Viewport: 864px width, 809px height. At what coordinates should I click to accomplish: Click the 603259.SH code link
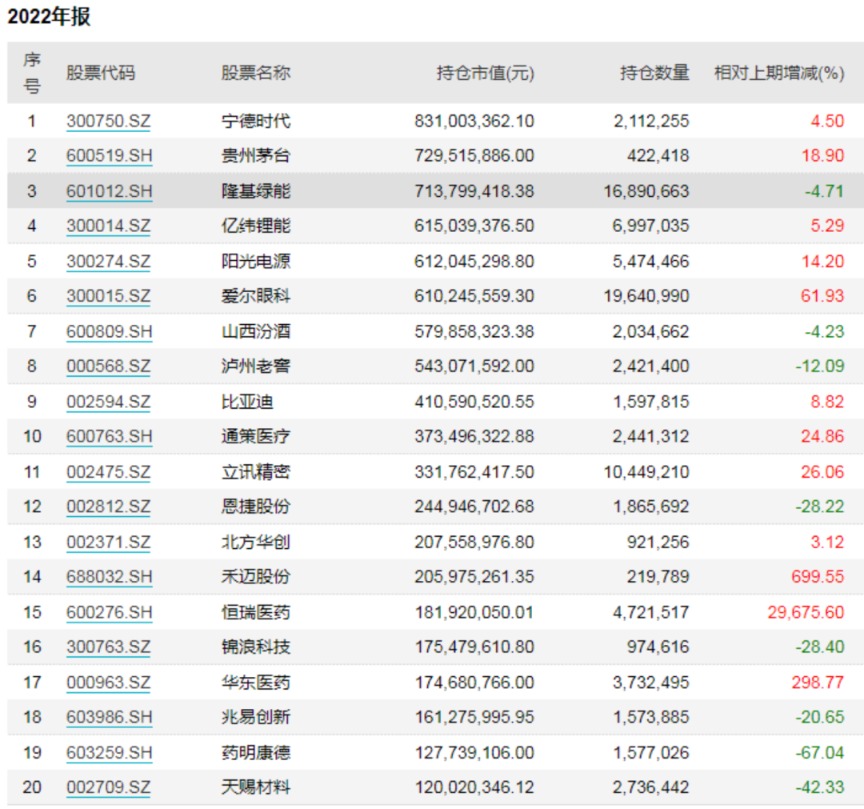[108, 752]
